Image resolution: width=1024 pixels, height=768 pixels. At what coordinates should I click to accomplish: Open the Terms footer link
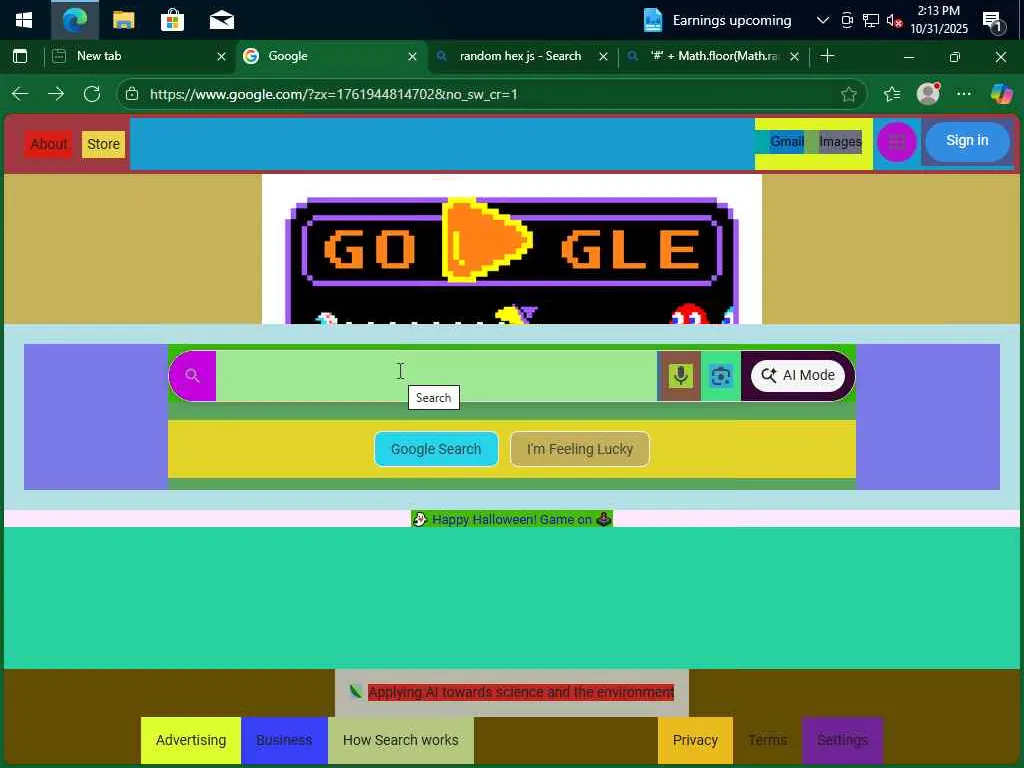[768, 741]
